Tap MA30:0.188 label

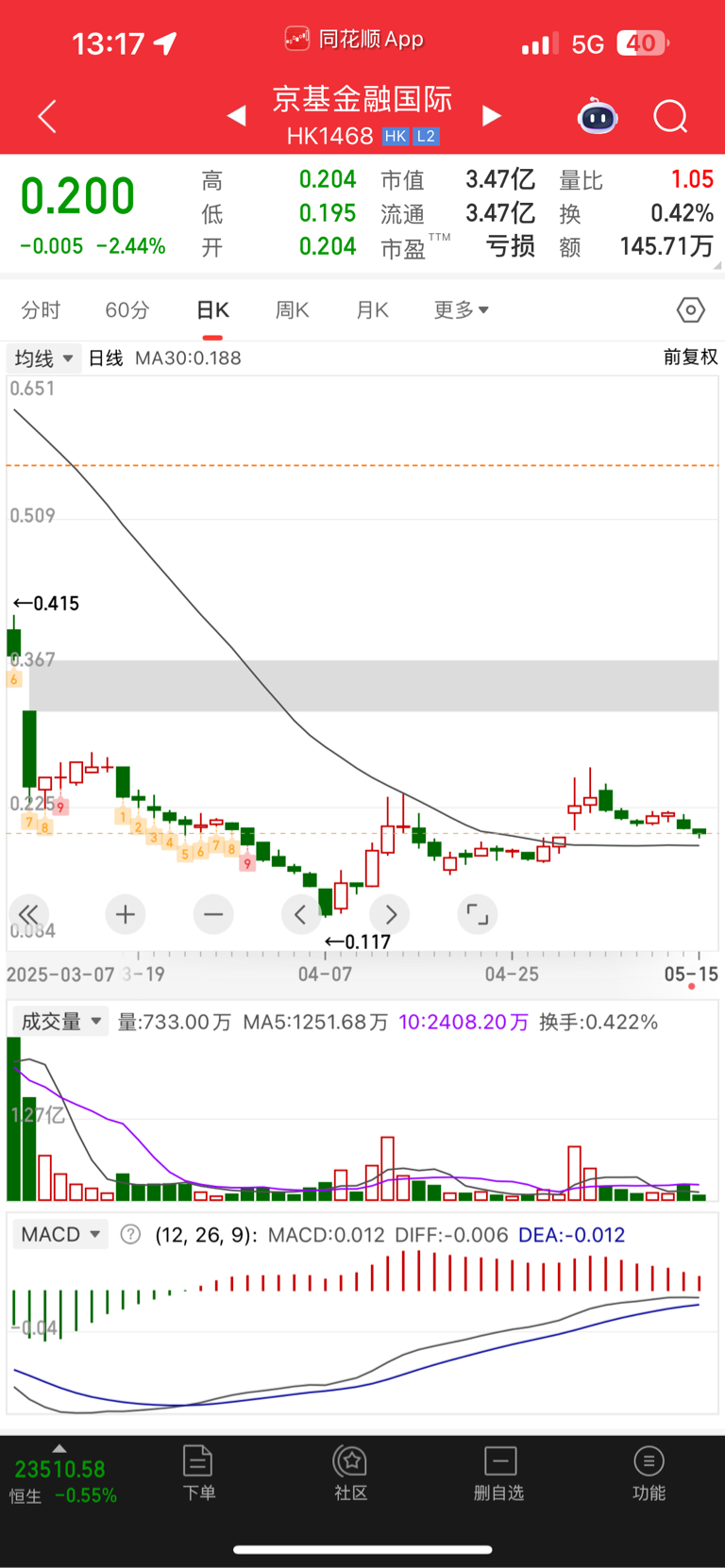coord(188,359)
